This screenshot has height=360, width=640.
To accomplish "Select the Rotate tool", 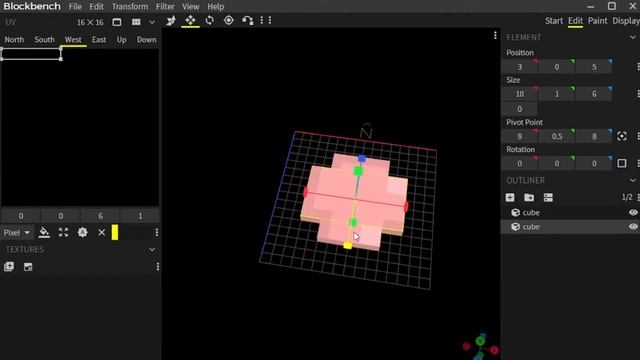I will pyautogui.click(x=209, y=20).
